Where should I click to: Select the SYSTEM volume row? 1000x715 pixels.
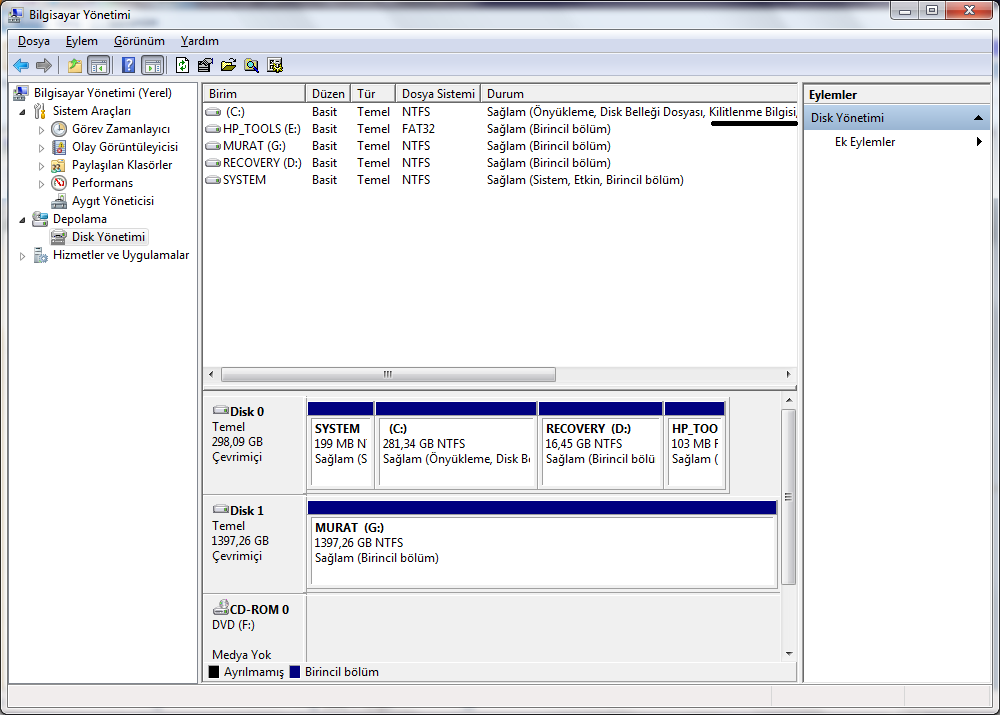point(500,181)
